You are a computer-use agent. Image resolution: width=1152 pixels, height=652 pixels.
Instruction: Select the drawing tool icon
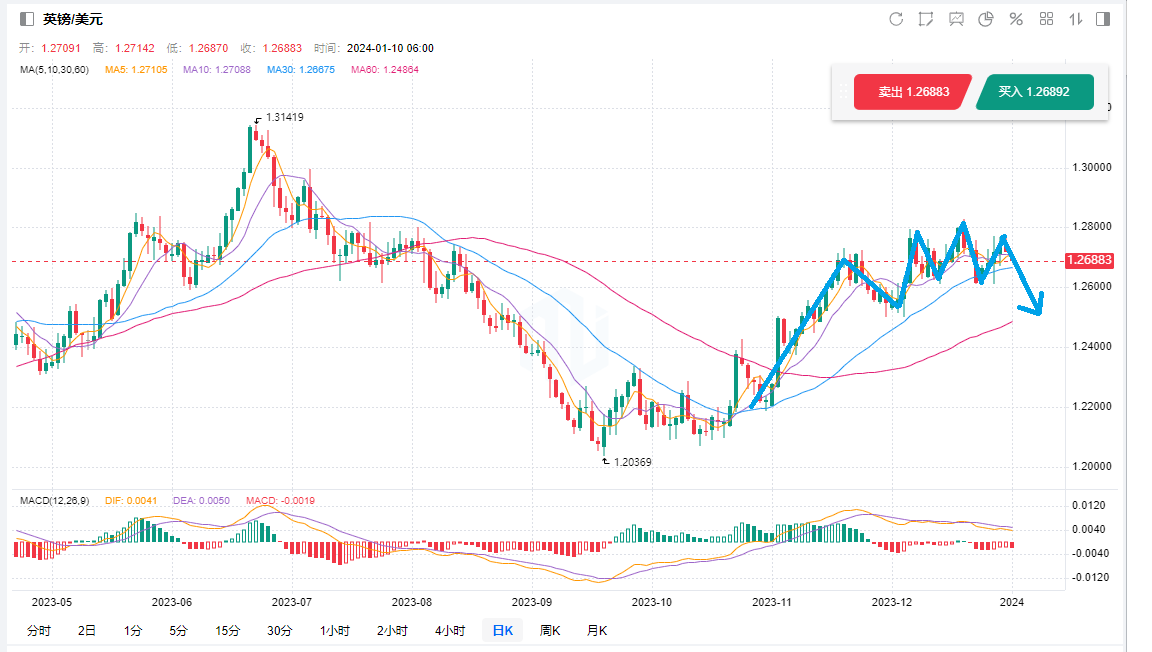point(926,19)
